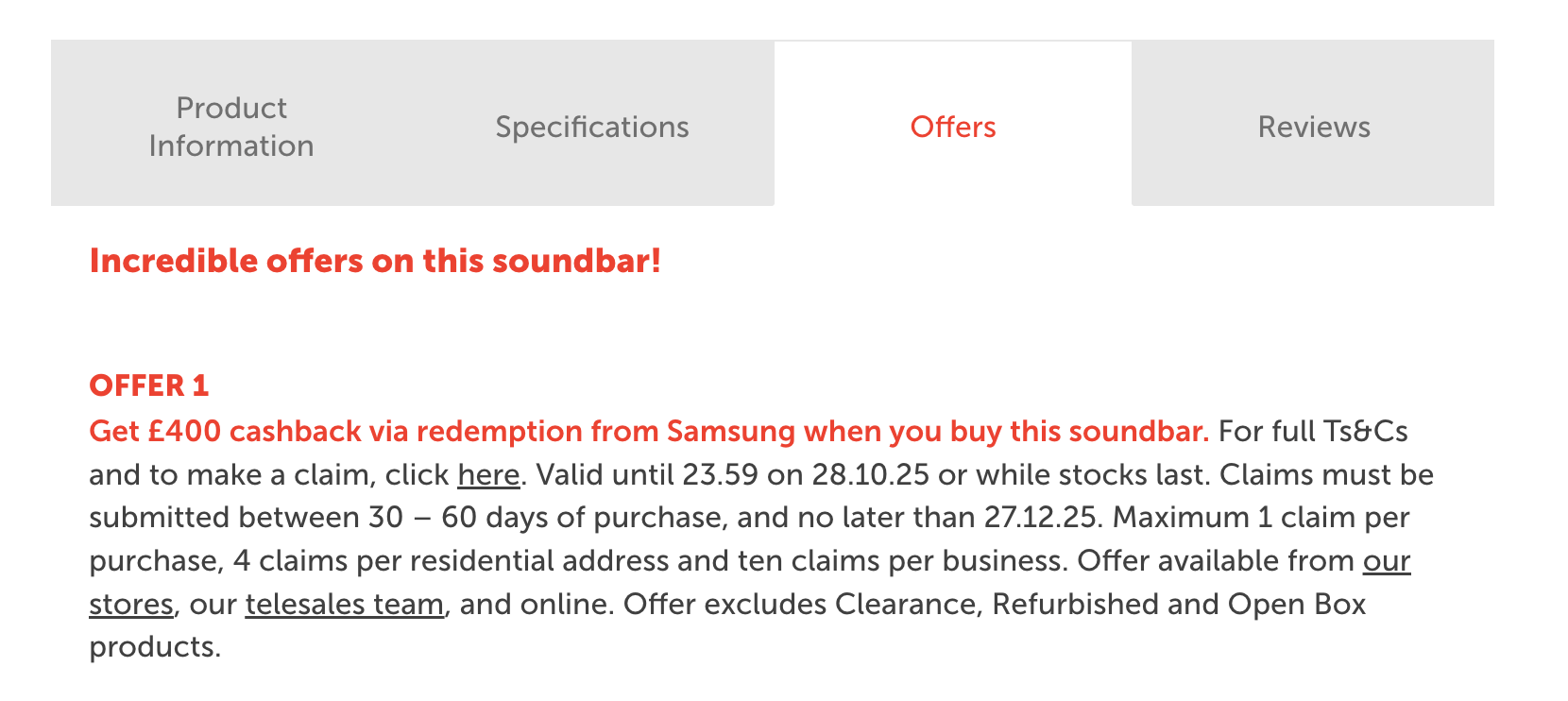Switch to the Specifications tab

(592, 127)
